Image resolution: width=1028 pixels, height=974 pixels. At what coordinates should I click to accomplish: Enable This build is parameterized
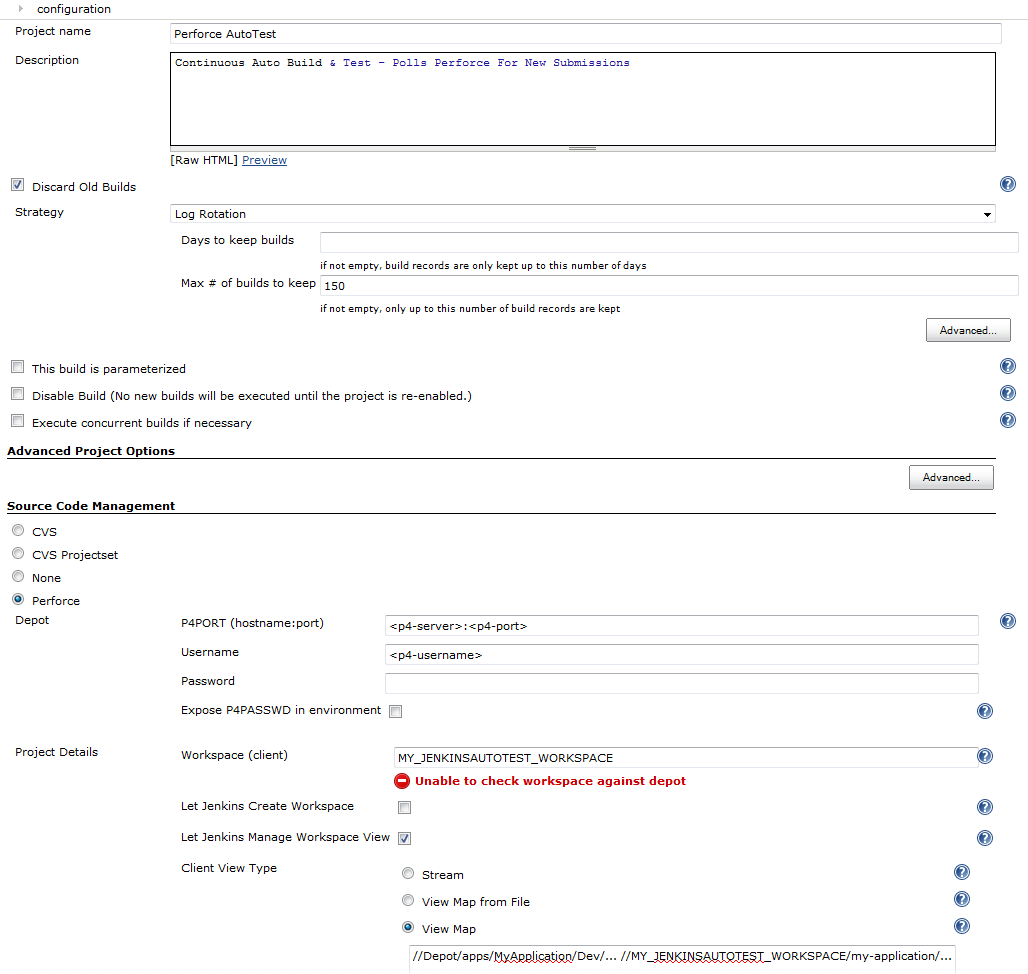pos(18,366)
